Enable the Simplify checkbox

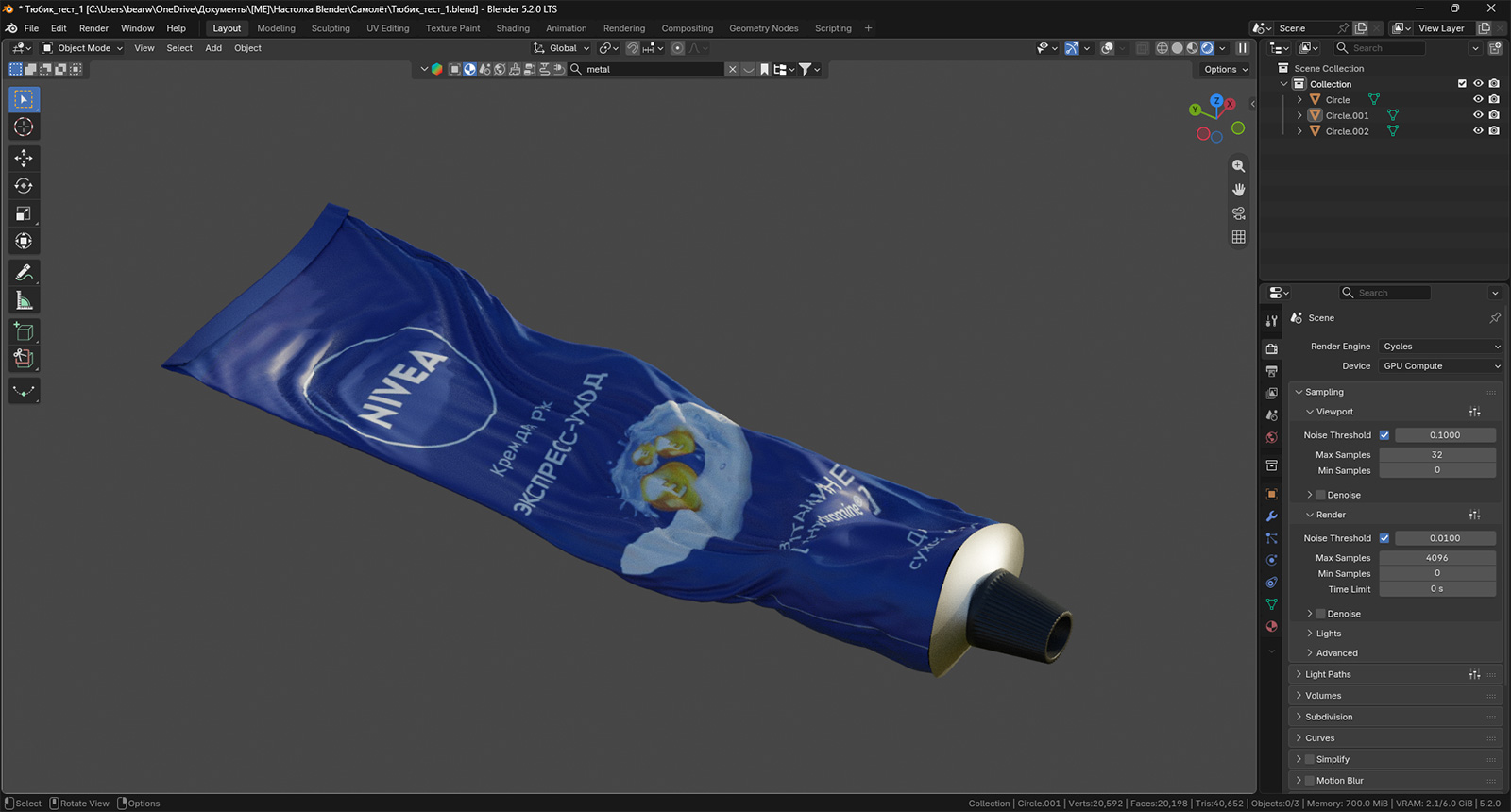(1309, 759)
